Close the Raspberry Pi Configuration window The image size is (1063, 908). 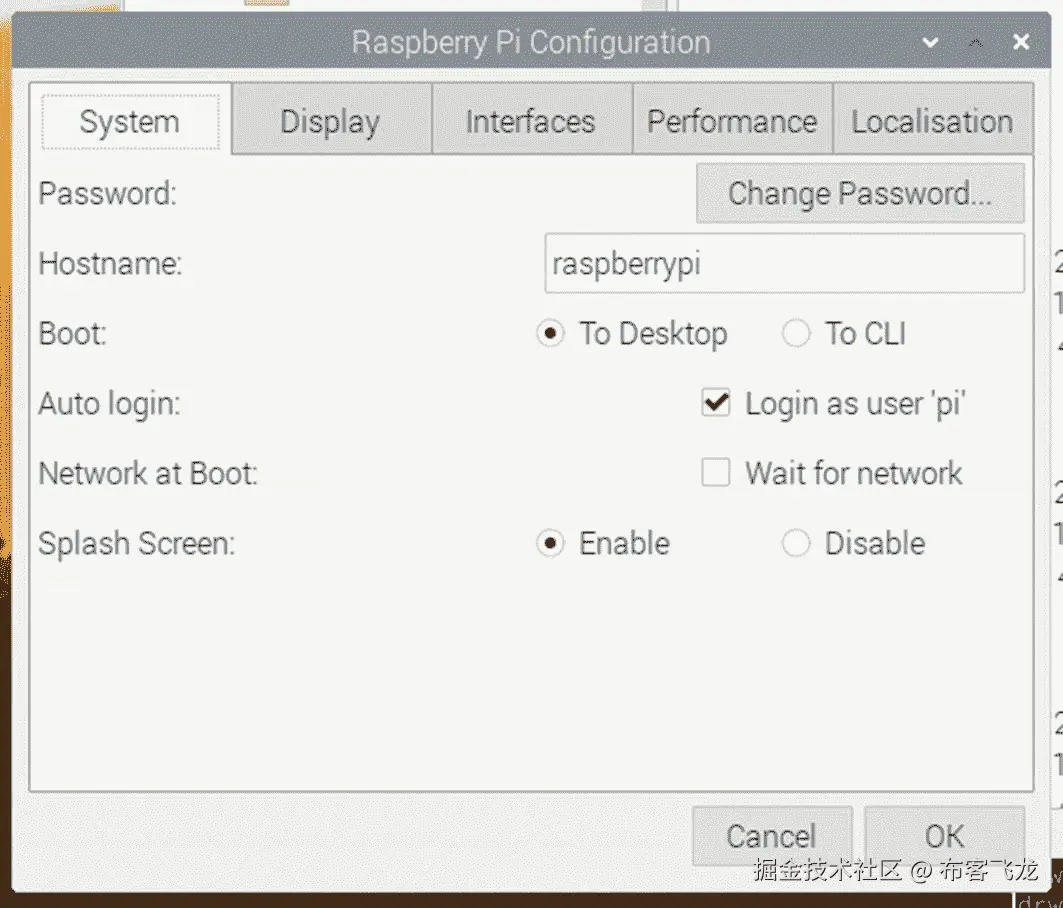1021,43
